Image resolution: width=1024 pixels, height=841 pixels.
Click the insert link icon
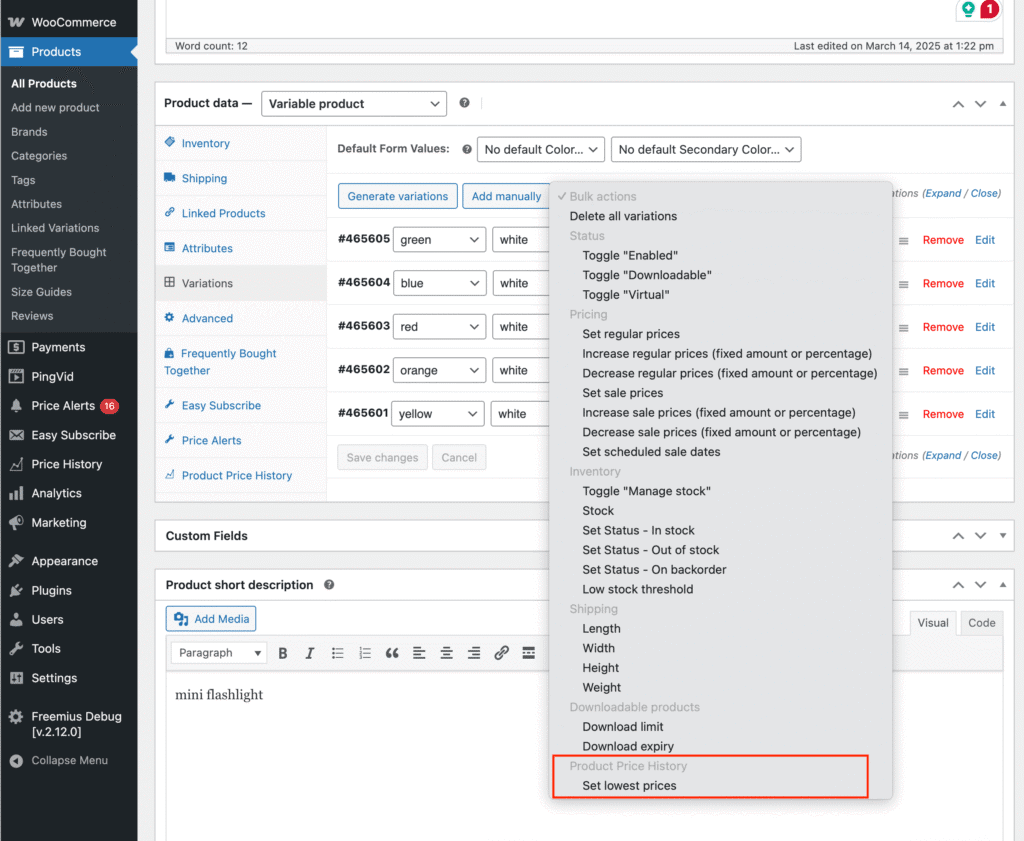(x=501, y=653)
